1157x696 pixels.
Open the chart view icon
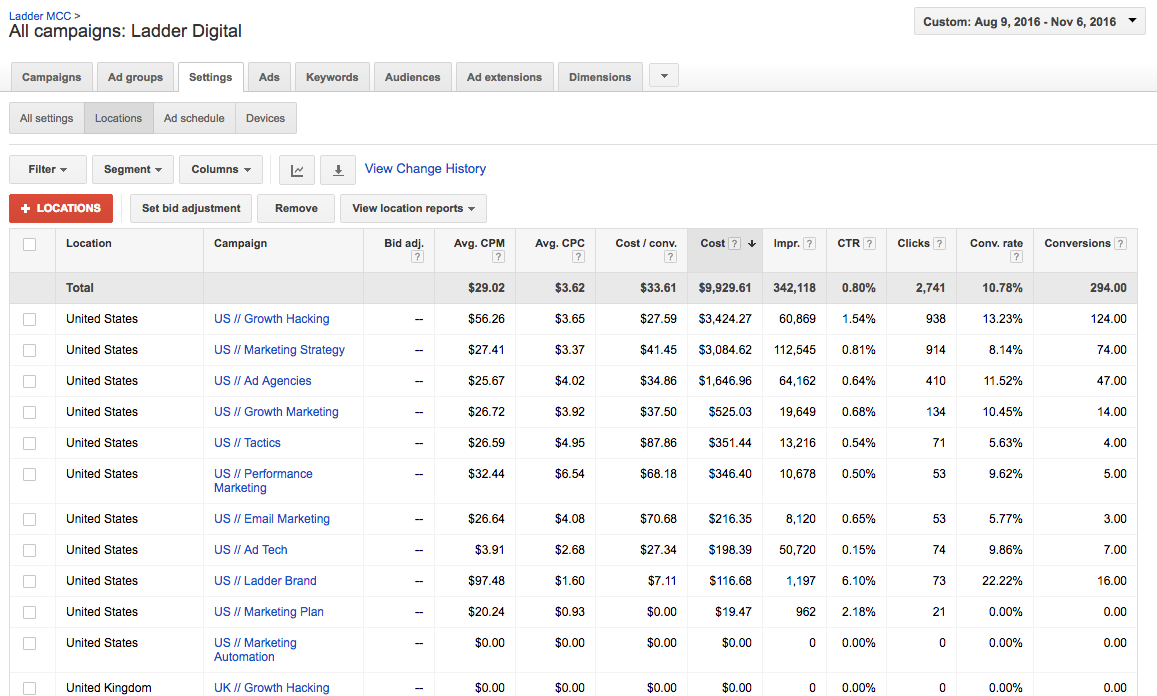tap(296, 169)
